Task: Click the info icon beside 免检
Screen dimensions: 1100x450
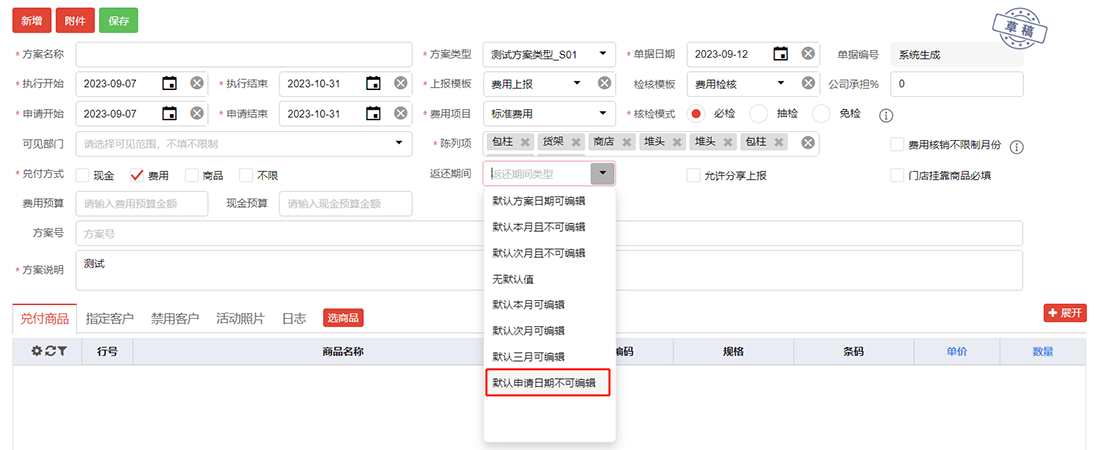Action: (885, 114)
